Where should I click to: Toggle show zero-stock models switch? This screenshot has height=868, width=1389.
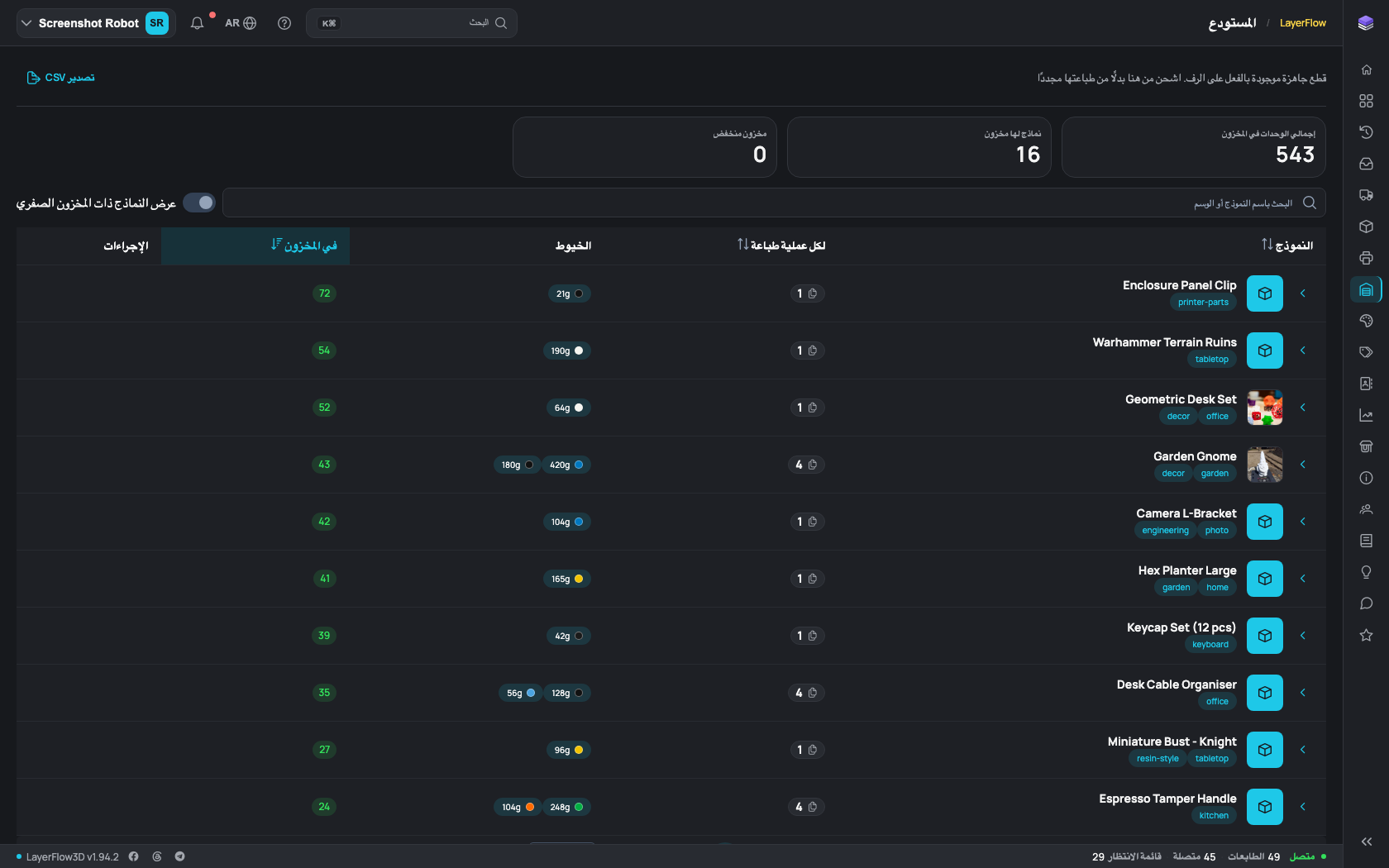point(199,203)
